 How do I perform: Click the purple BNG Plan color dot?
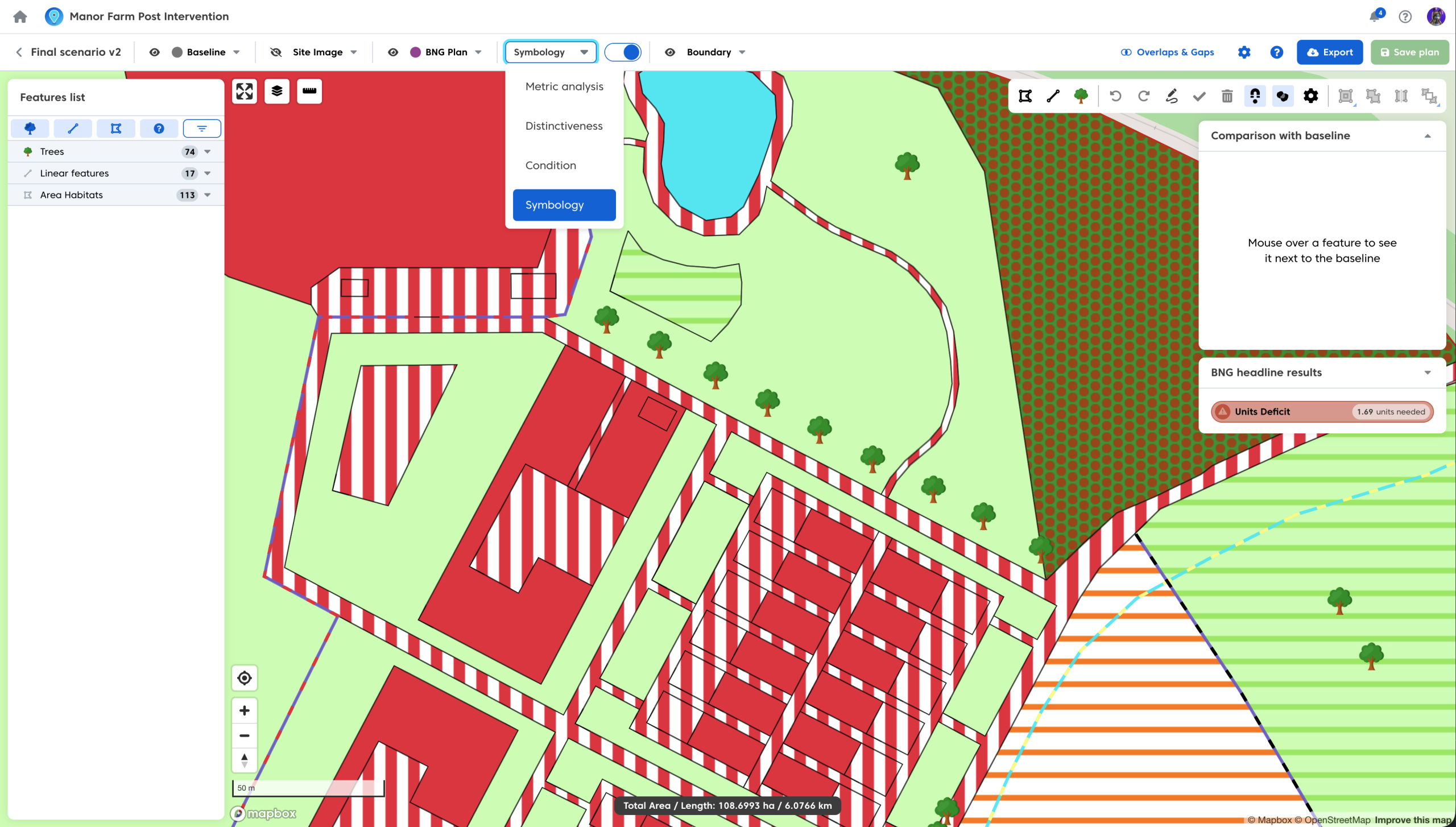point(415,52)
